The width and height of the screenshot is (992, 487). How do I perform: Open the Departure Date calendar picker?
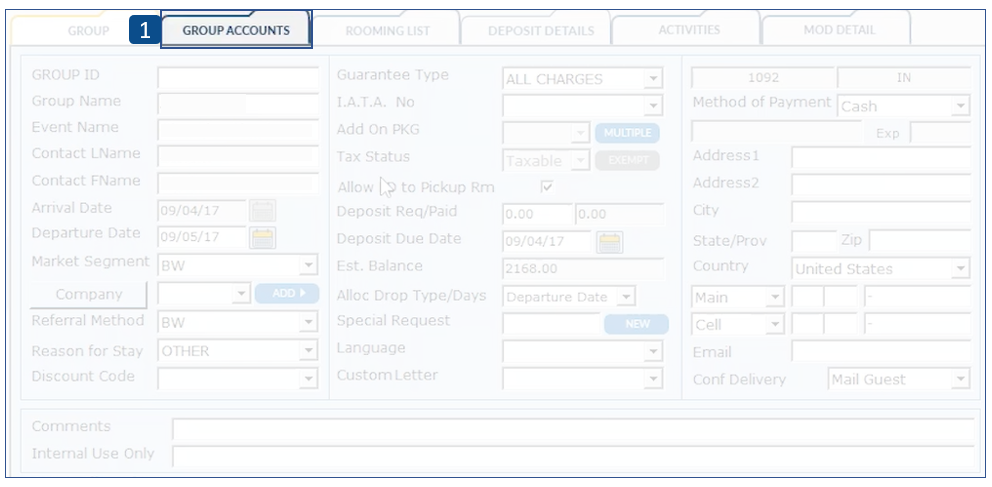click(262, 237)
